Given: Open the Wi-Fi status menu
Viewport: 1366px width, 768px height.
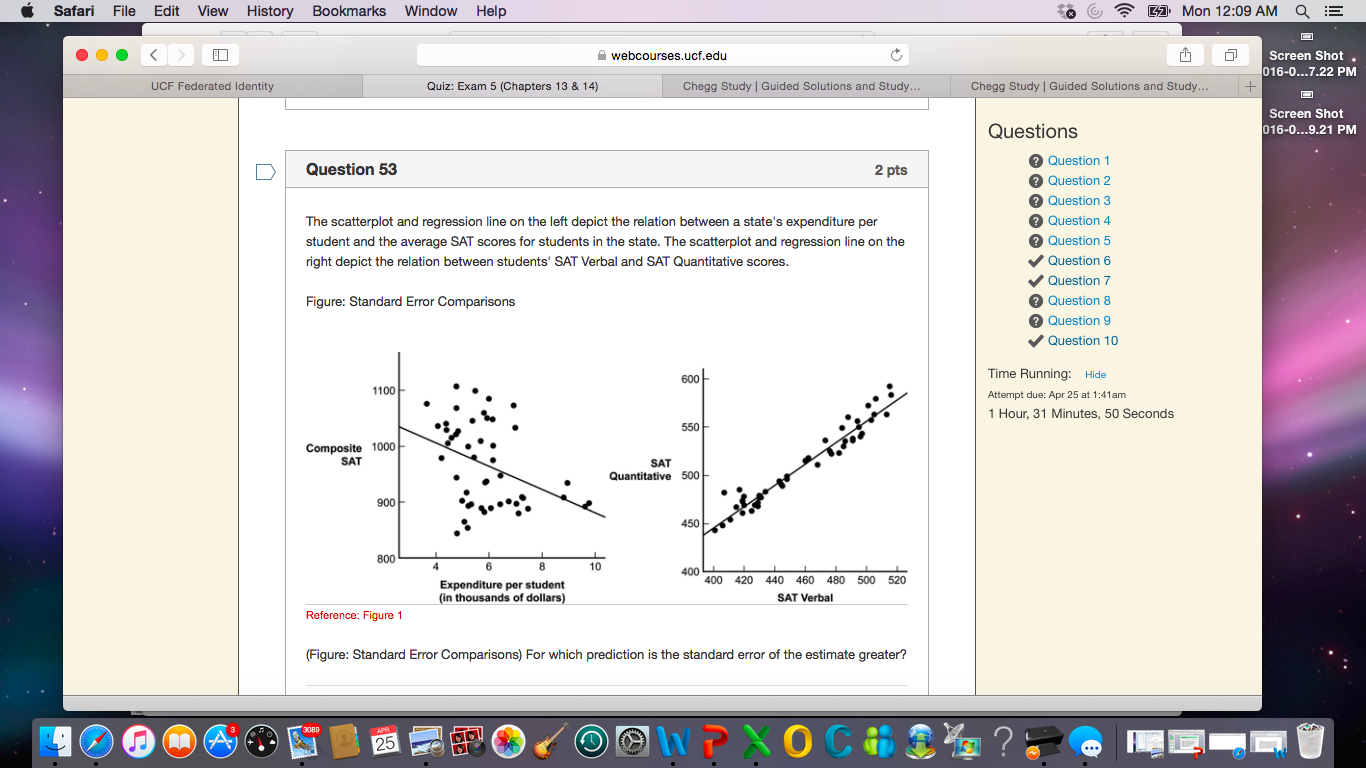Looking at the screenshot, I should pyautogui.click(x=1125, y=11).
